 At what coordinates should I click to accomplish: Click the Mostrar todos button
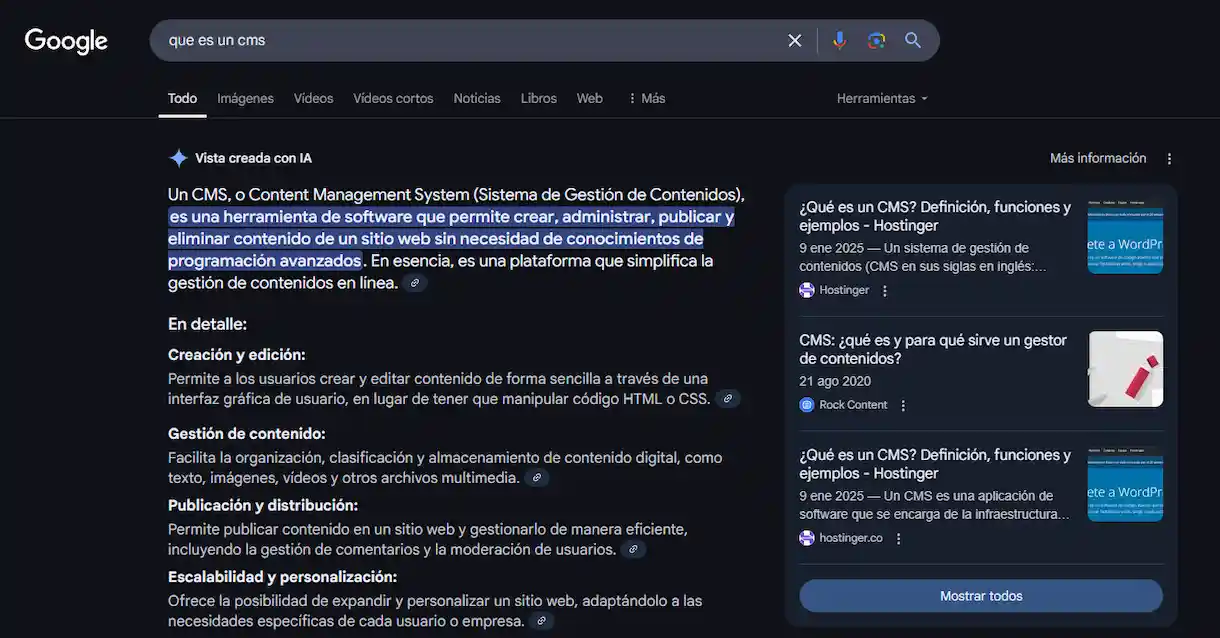point(980,595)
